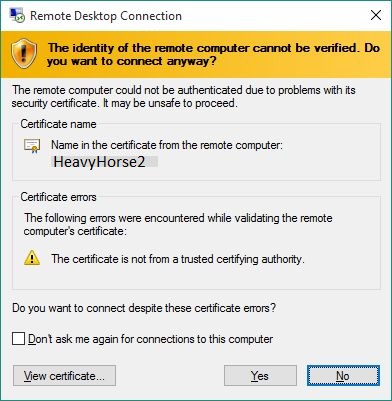Click the yellow banner identity warning heading
This screenshot has height=401, width=392.
tap(213, 54)
